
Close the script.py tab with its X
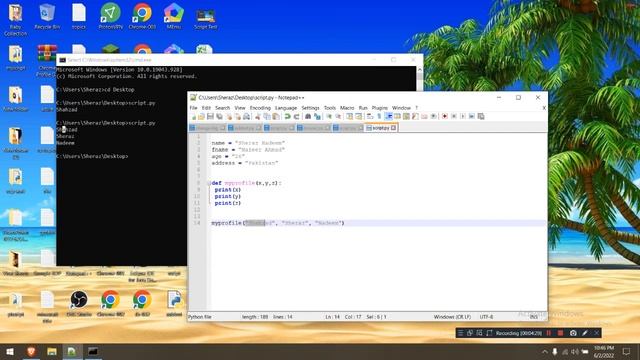click(393, 128)
